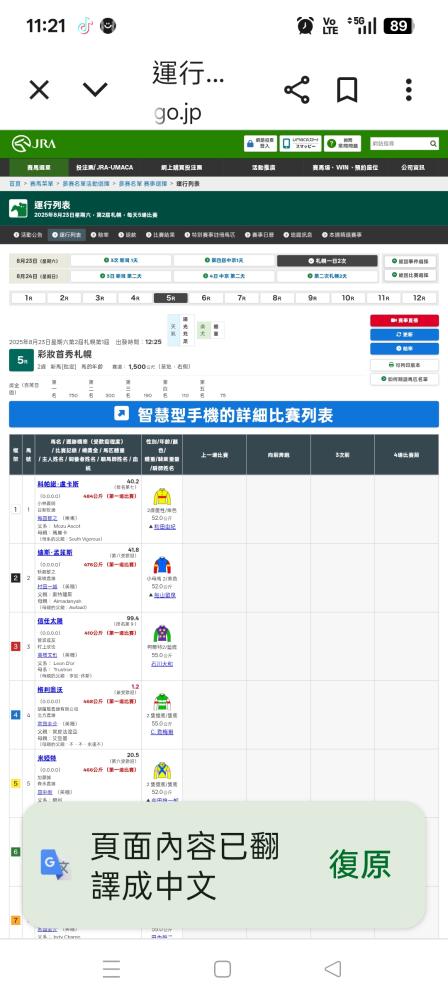Tap the share icon in the top bar
Image resolution: width=448 pixels, height=1000 pixels.
click(297, 90)
